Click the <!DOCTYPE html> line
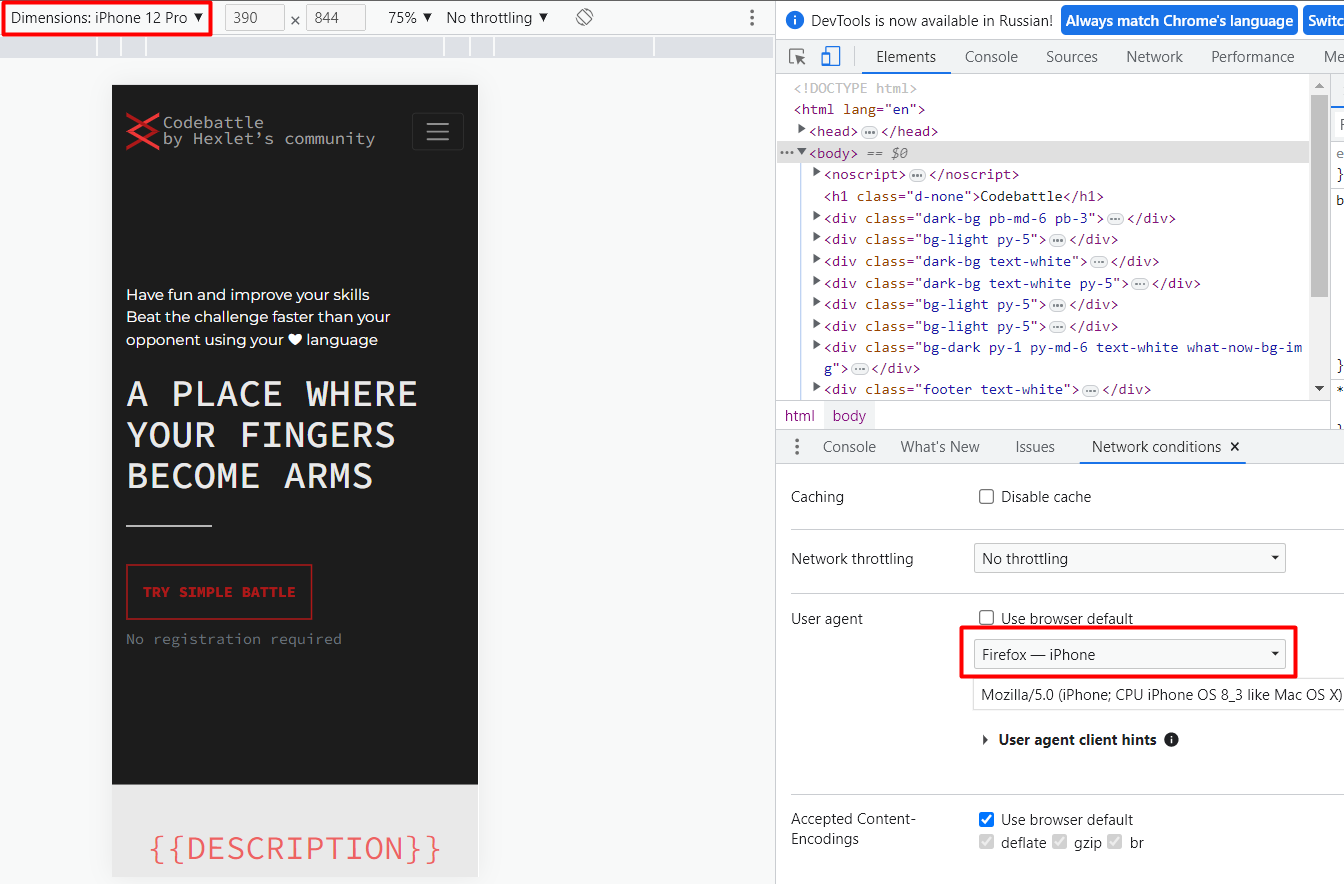 [x=855, y=88]
